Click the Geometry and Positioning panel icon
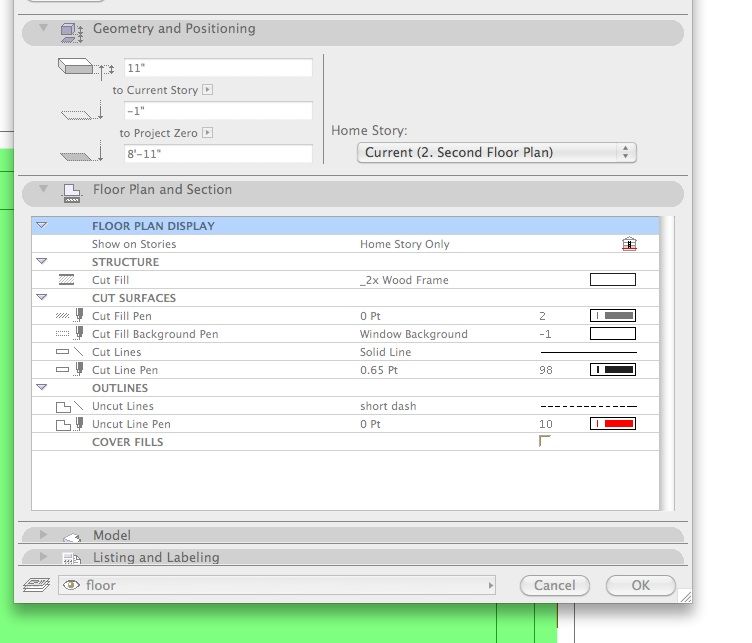 point(72,33)
